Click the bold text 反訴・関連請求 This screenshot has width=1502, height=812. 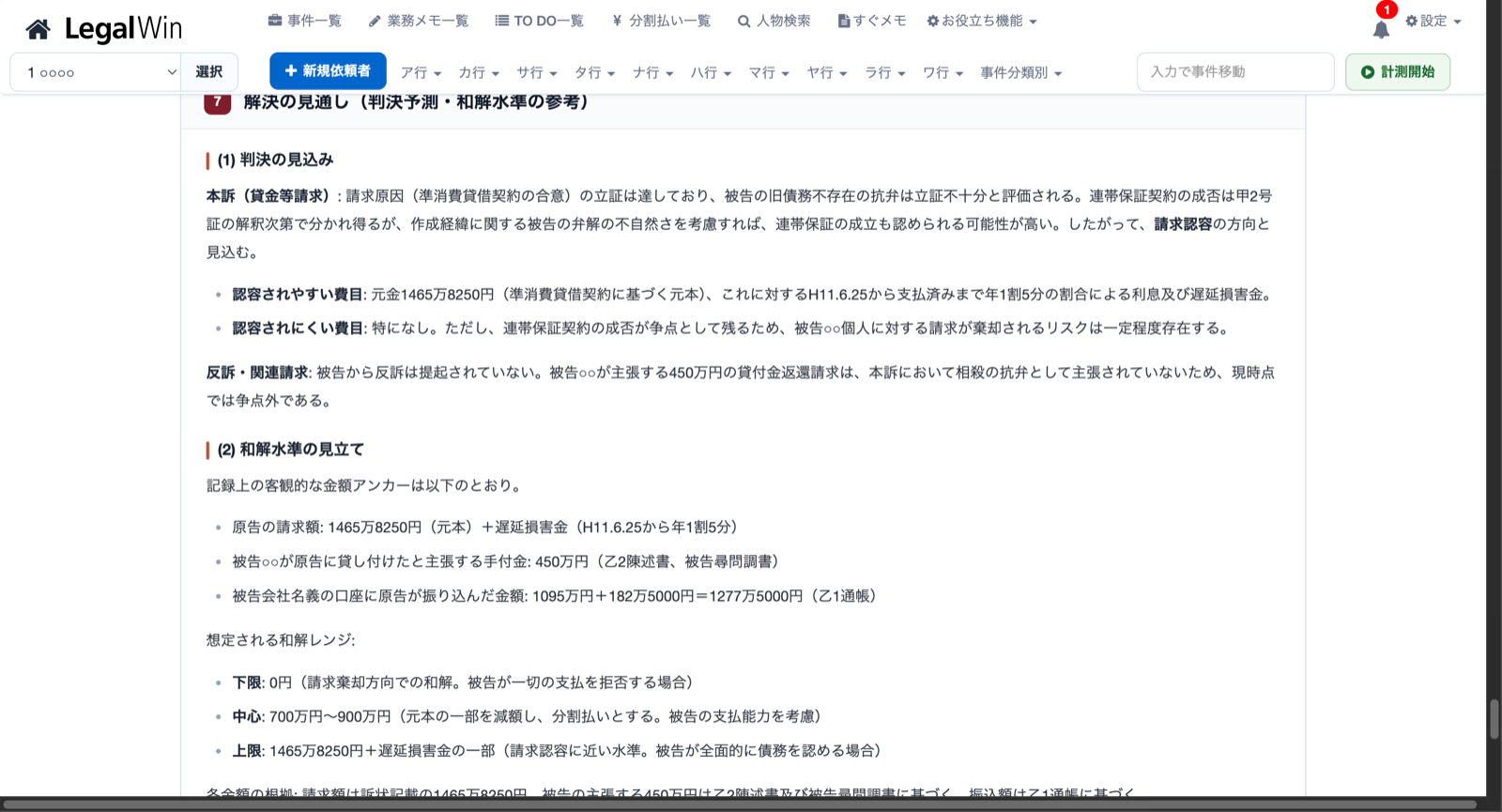257,373
